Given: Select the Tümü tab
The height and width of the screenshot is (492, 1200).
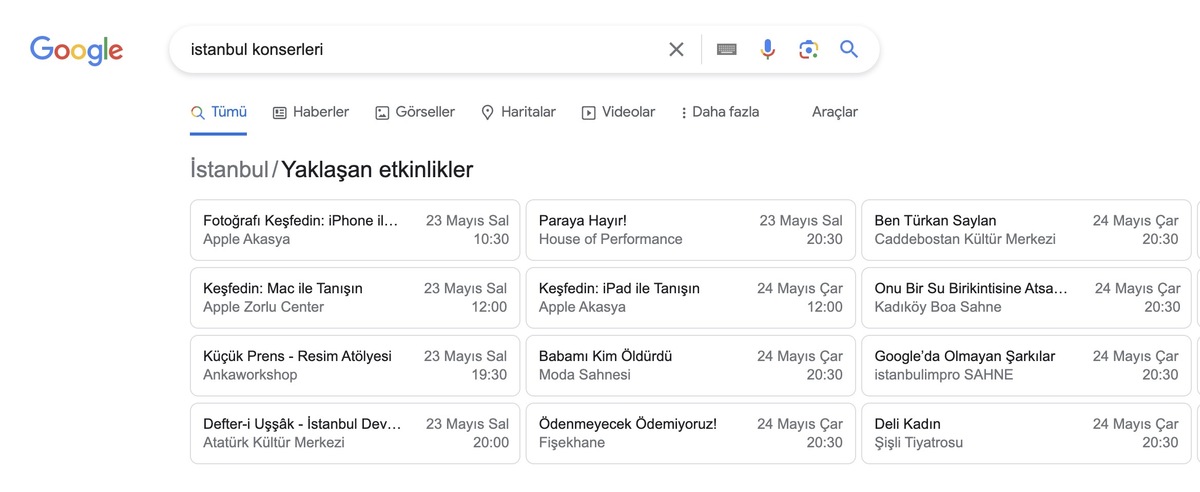Looking at the screenshot, I should click(219, 112).
